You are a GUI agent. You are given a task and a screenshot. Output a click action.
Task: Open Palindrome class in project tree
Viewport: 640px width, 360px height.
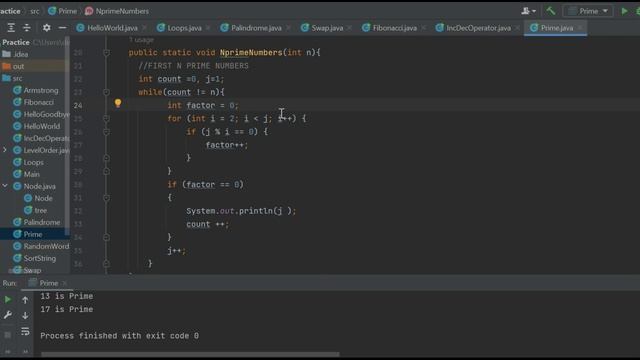point(37,222)
